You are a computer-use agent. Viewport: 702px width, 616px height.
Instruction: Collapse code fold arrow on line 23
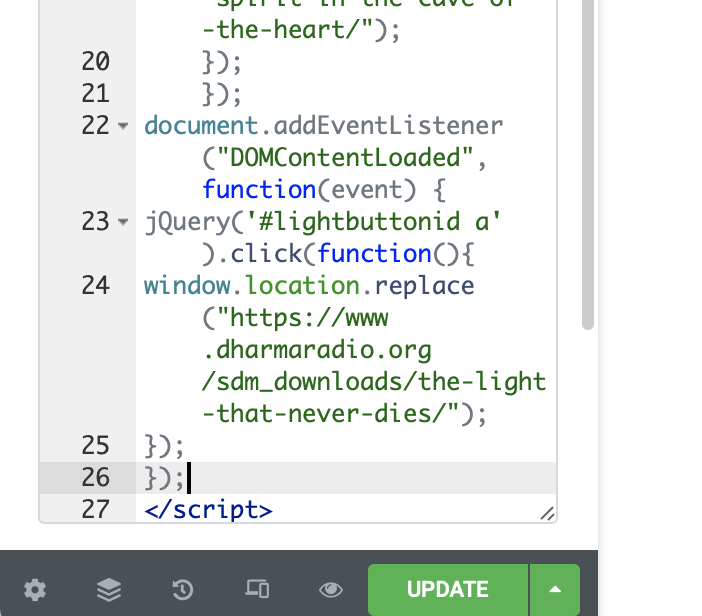pyautogui.click(x=123, y=222)
